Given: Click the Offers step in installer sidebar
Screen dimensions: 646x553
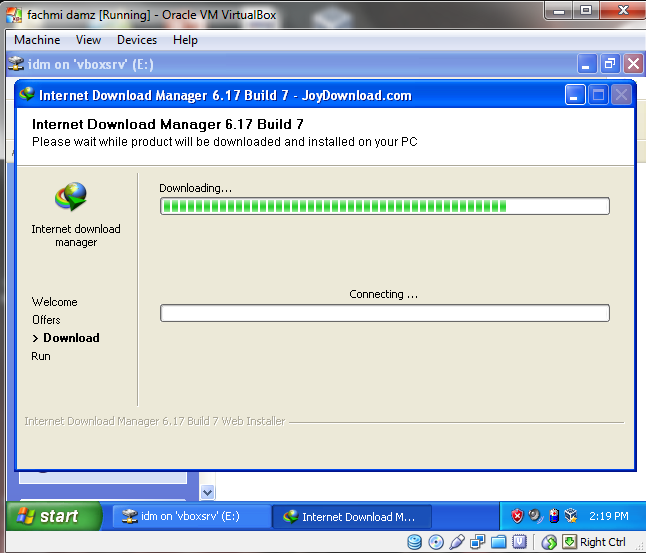Looking at the screenshot, I should pyautogui.click(x=46, y=320).
